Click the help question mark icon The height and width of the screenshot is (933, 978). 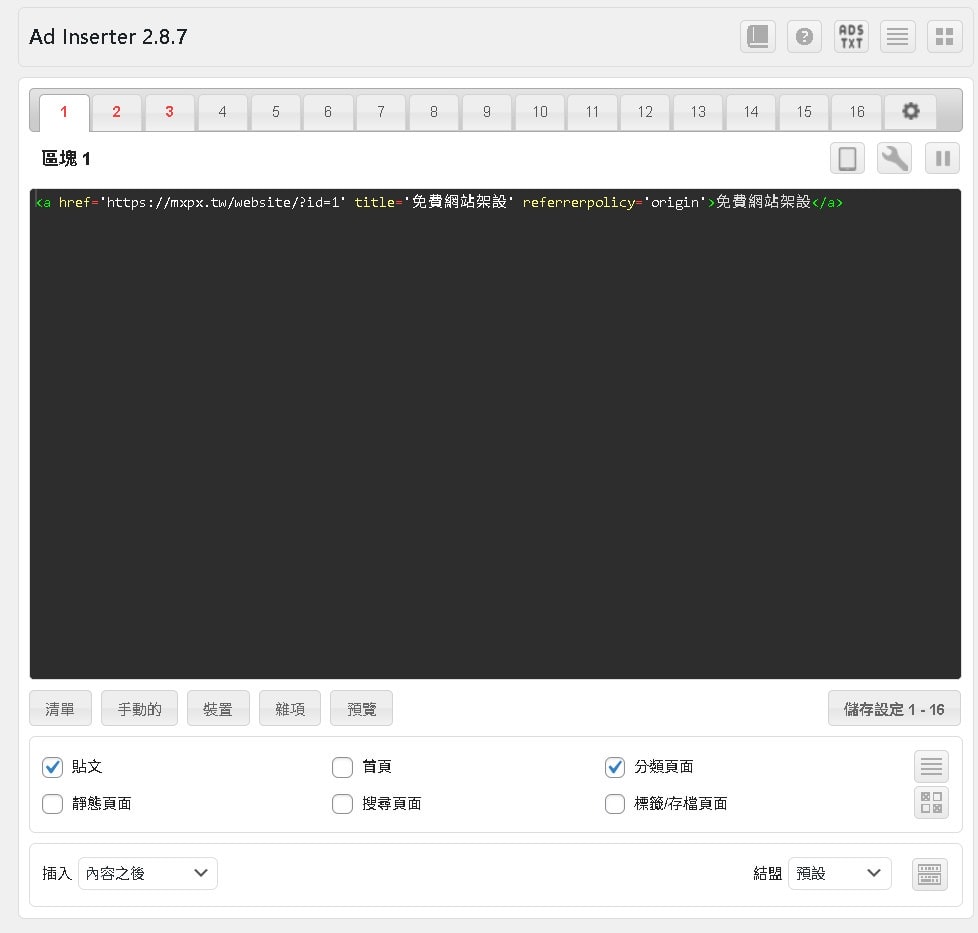pyautogui.click(x=804, y=37)
